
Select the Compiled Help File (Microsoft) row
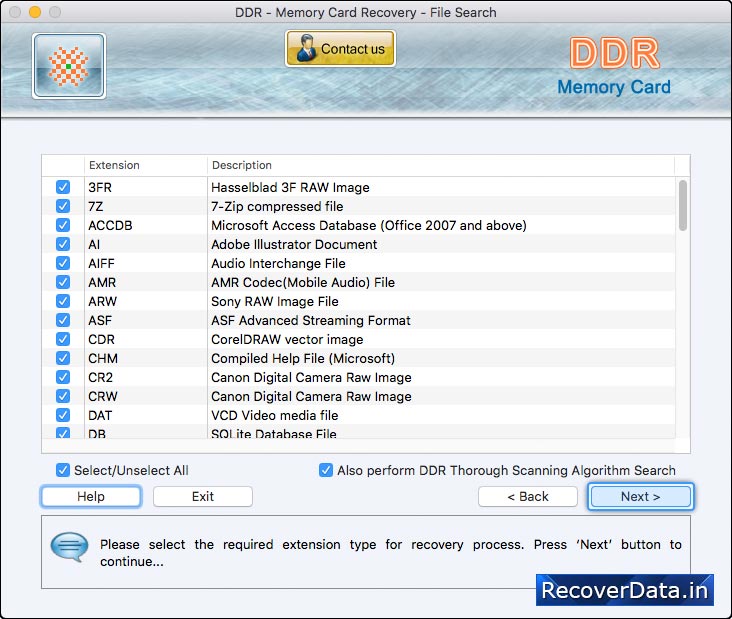359,358
